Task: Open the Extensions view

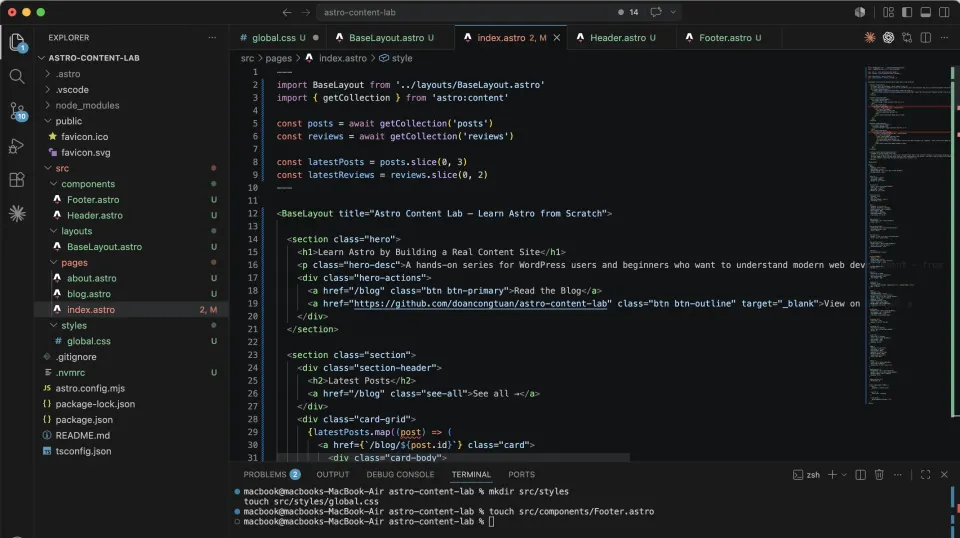Action: click(x=17, y=179)
